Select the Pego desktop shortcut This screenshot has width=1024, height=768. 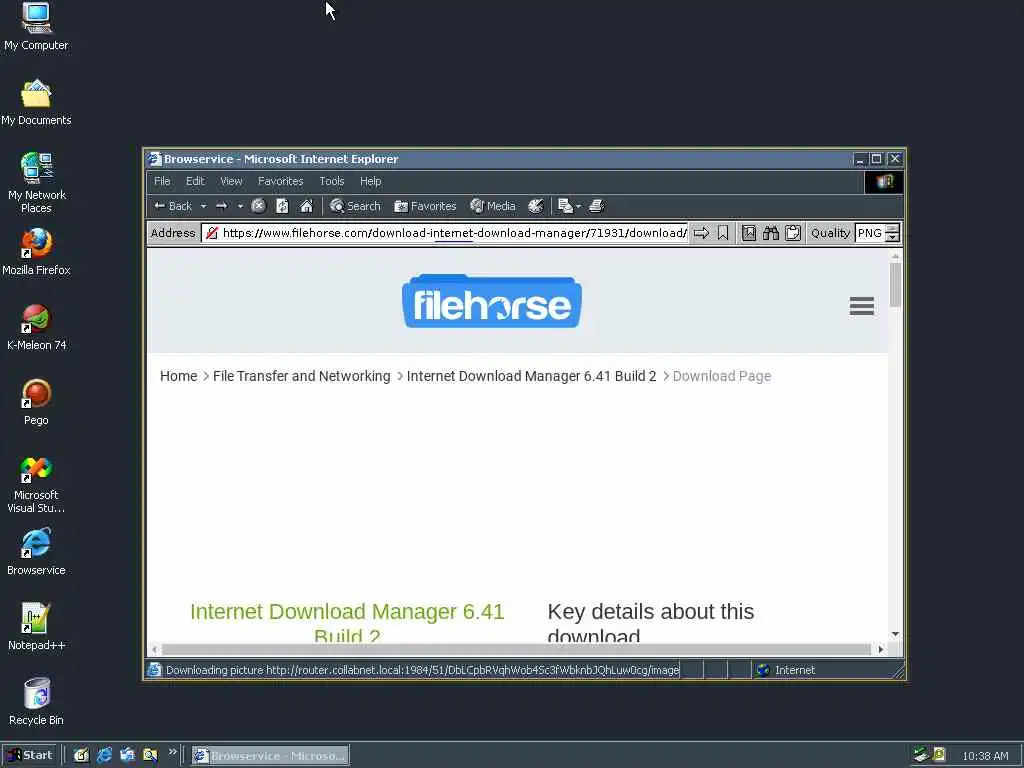pyautogui.click(x=36, y=403)
